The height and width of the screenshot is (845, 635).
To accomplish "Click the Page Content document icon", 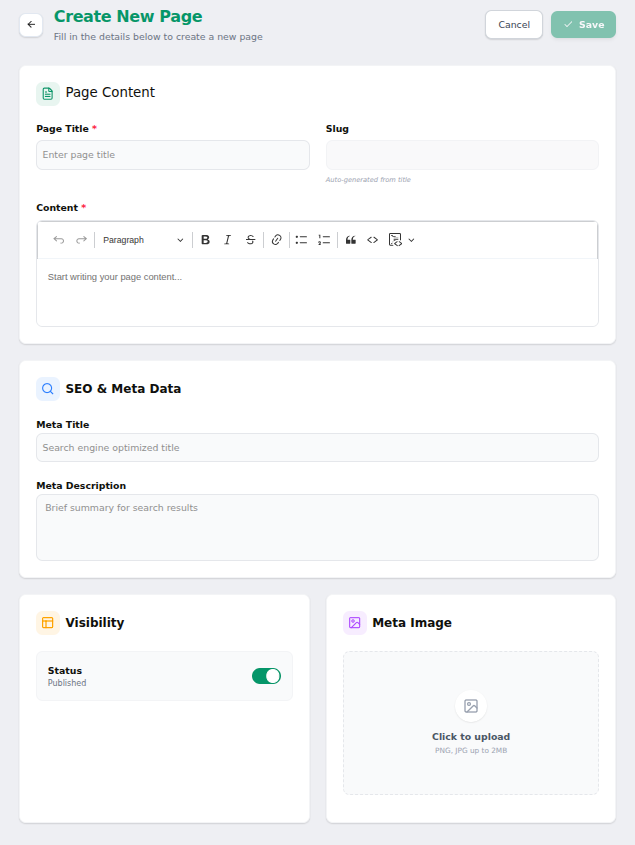I will pos(48,94).
